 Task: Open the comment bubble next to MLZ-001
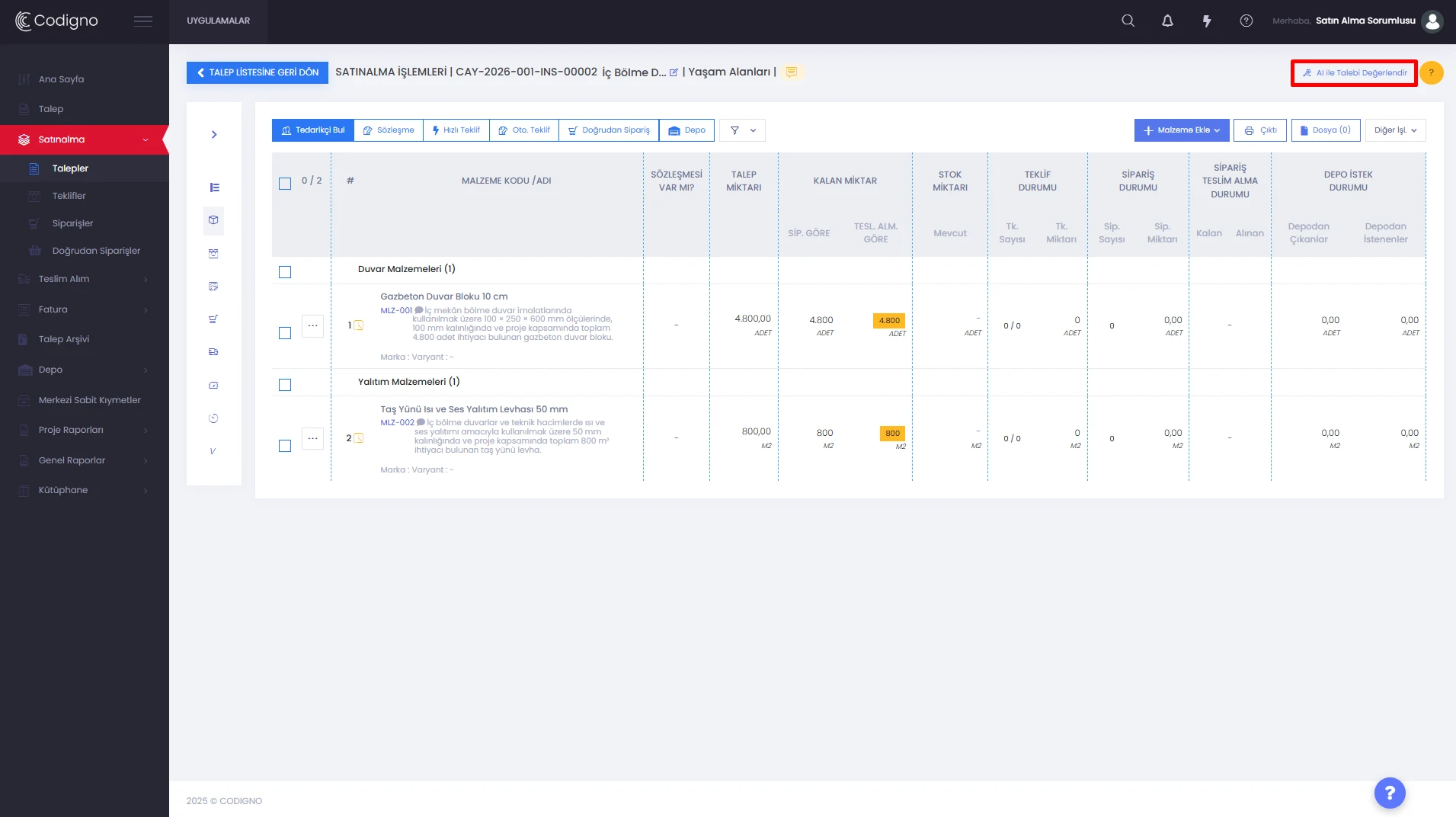419,310
